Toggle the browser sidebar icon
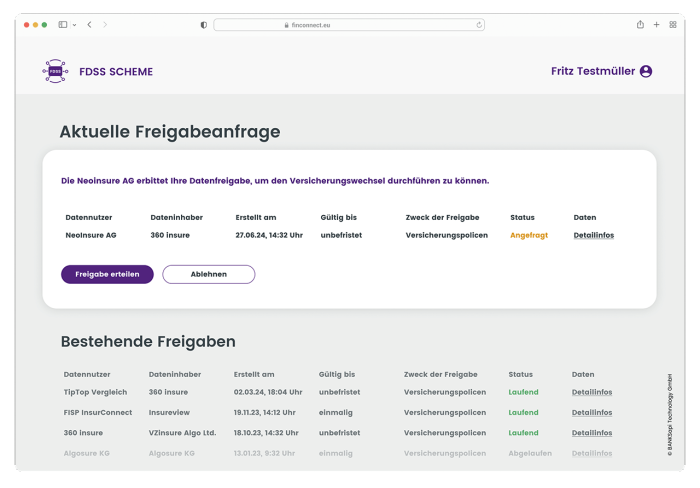700x488 pixels. coord(63,25)
